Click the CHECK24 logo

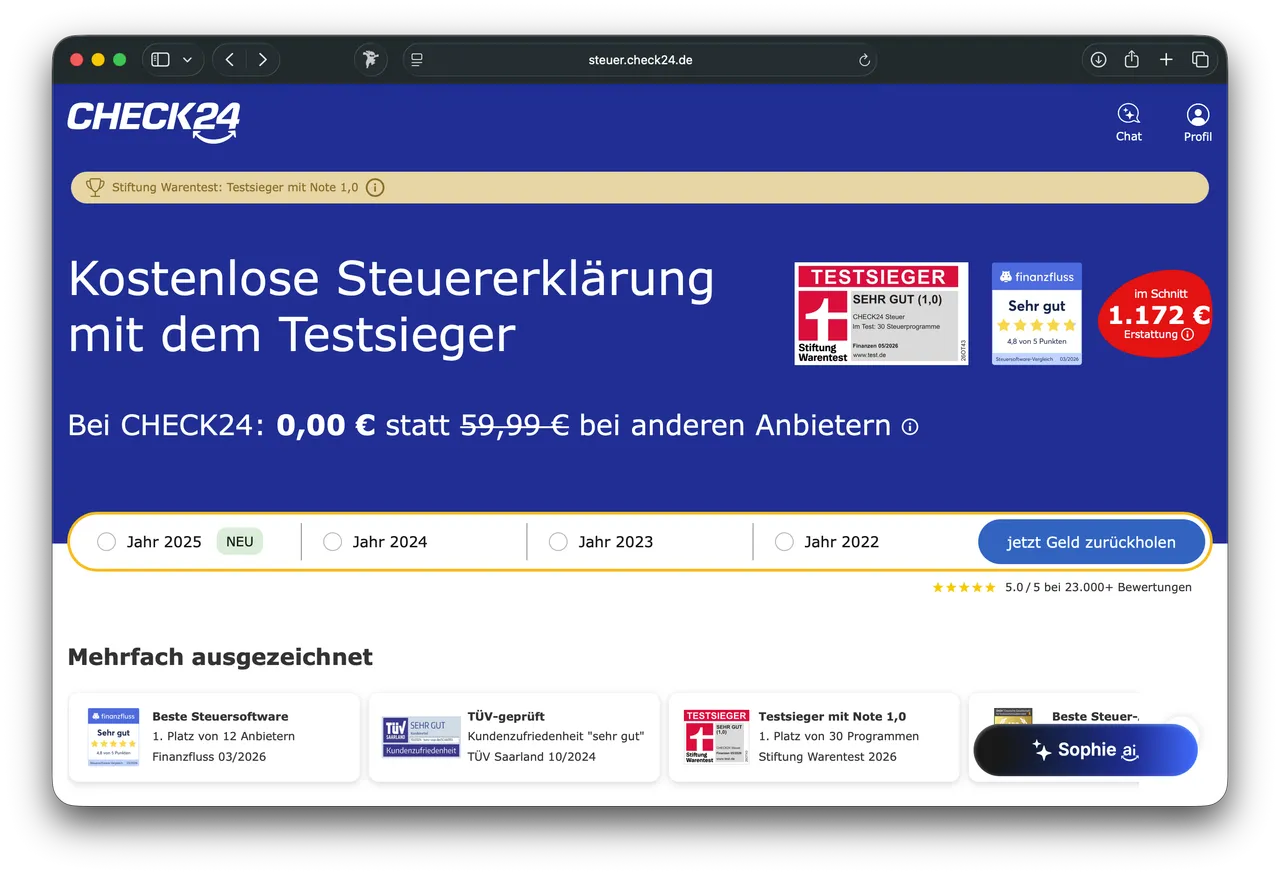(x=154, y=122)
